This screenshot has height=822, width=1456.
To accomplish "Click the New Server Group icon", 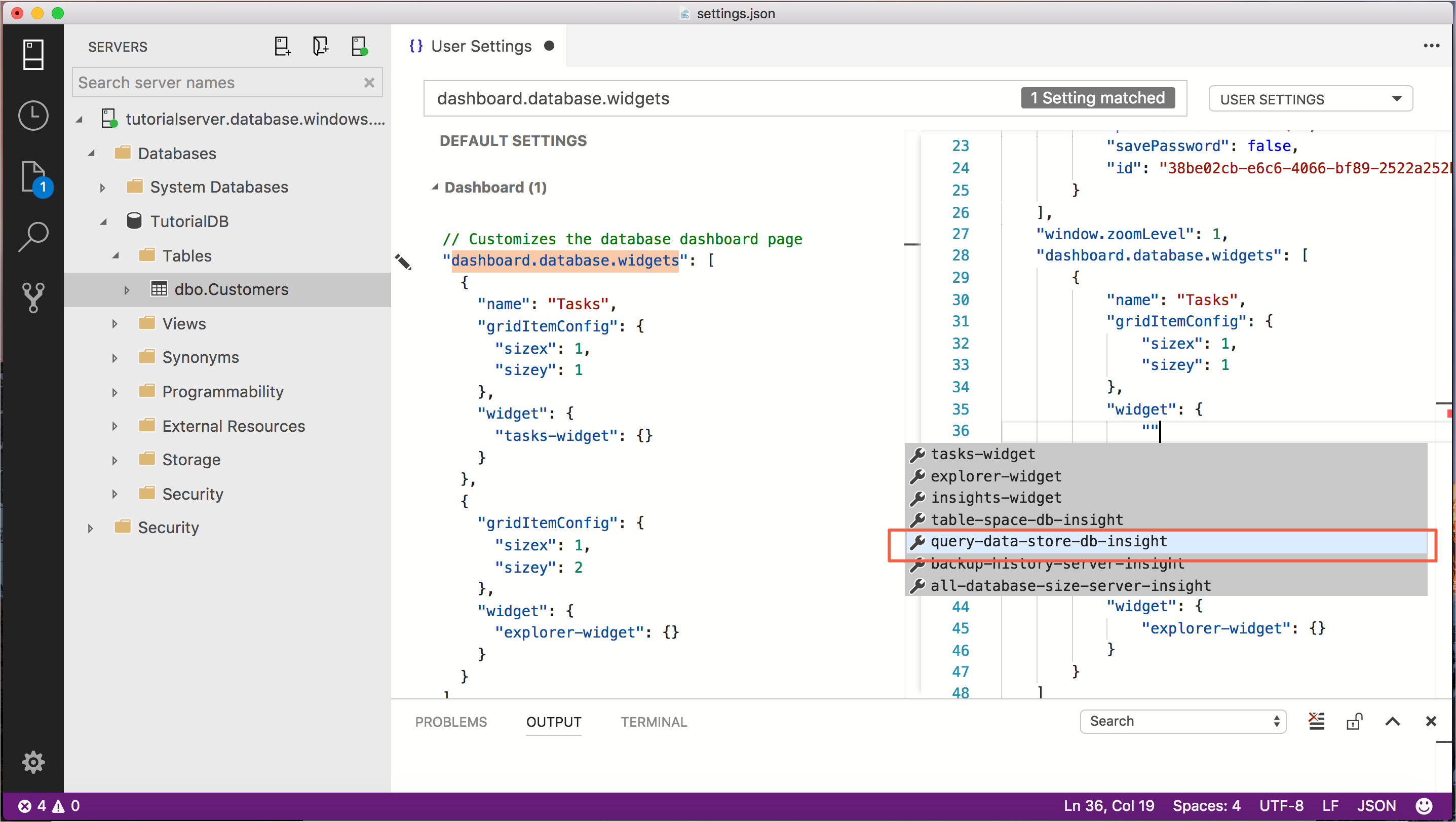I will [321, 46].
